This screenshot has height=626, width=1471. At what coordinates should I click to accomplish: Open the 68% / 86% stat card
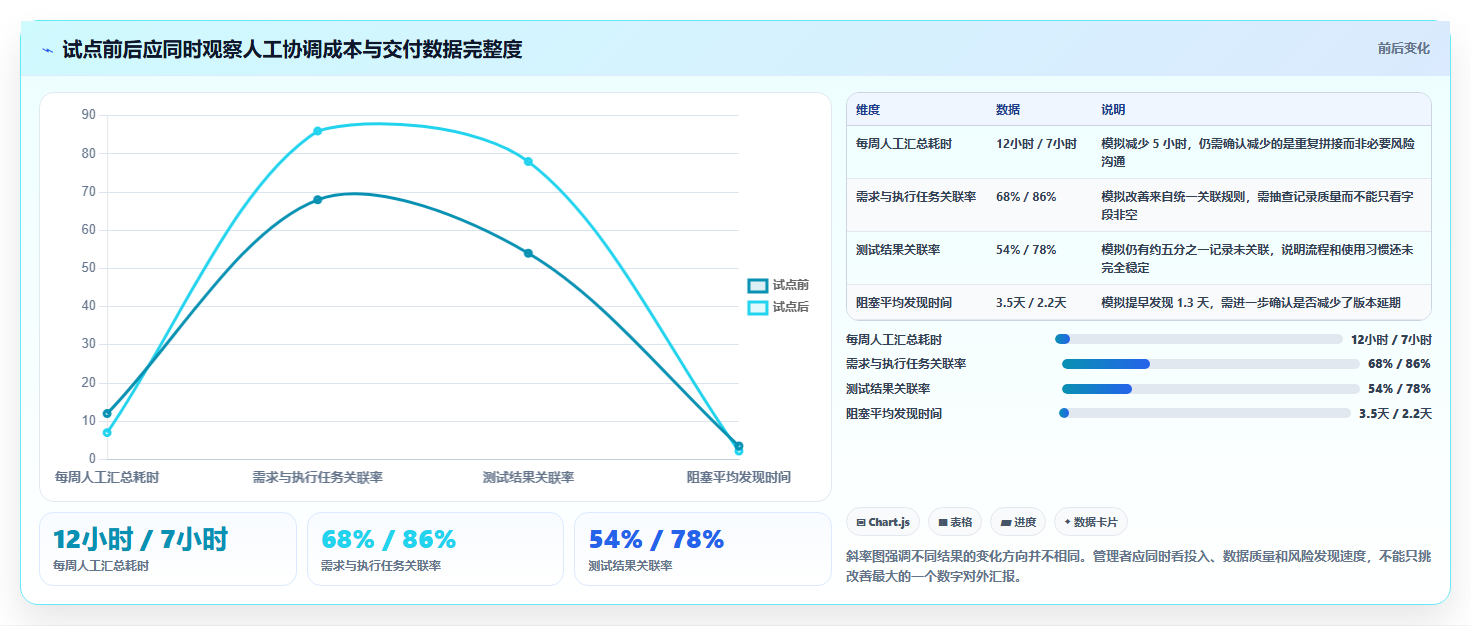(436, 549)
